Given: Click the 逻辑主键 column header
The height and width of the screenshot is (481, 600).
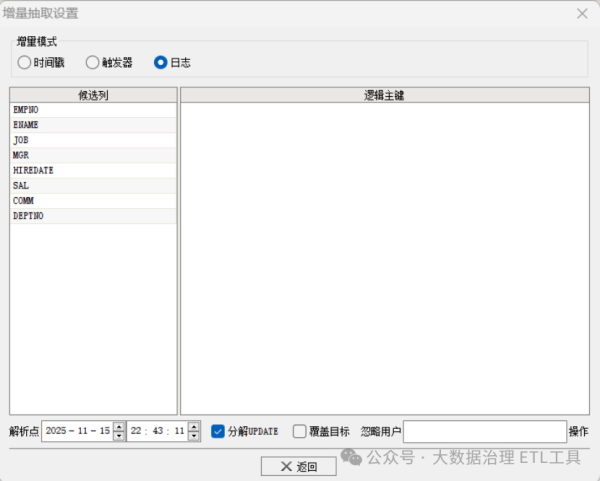Looking at the screenshot, I should (x=385, y=95).
